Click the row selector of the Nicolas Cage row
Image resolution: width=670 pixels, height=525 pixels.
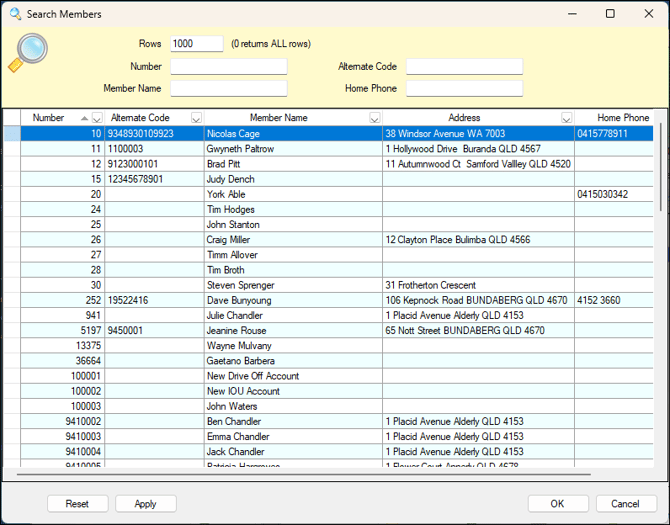click(x=12, y=134)
